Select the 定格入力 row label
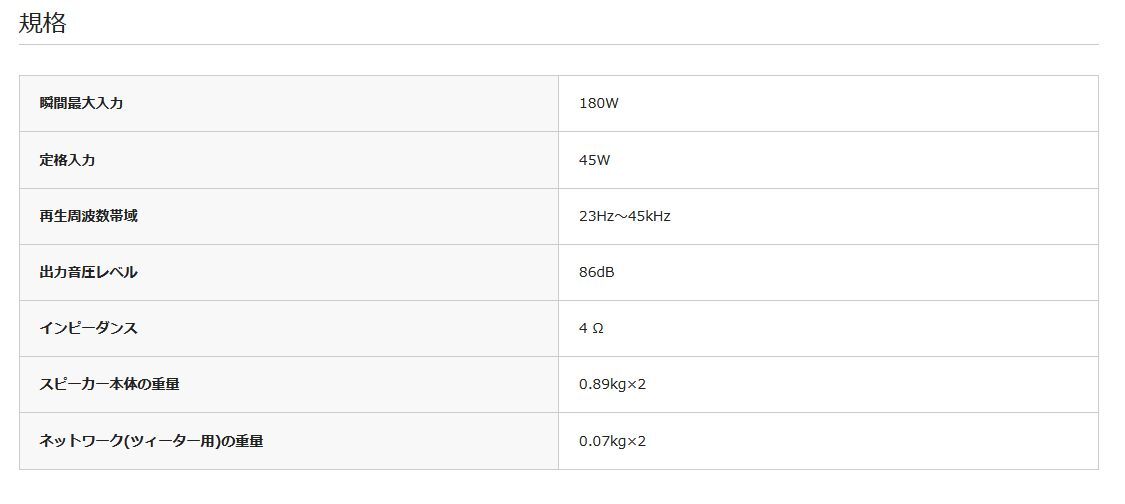The width and height of the screenshot is (1125, 504). pyautogui.click(x=68, y=160)
